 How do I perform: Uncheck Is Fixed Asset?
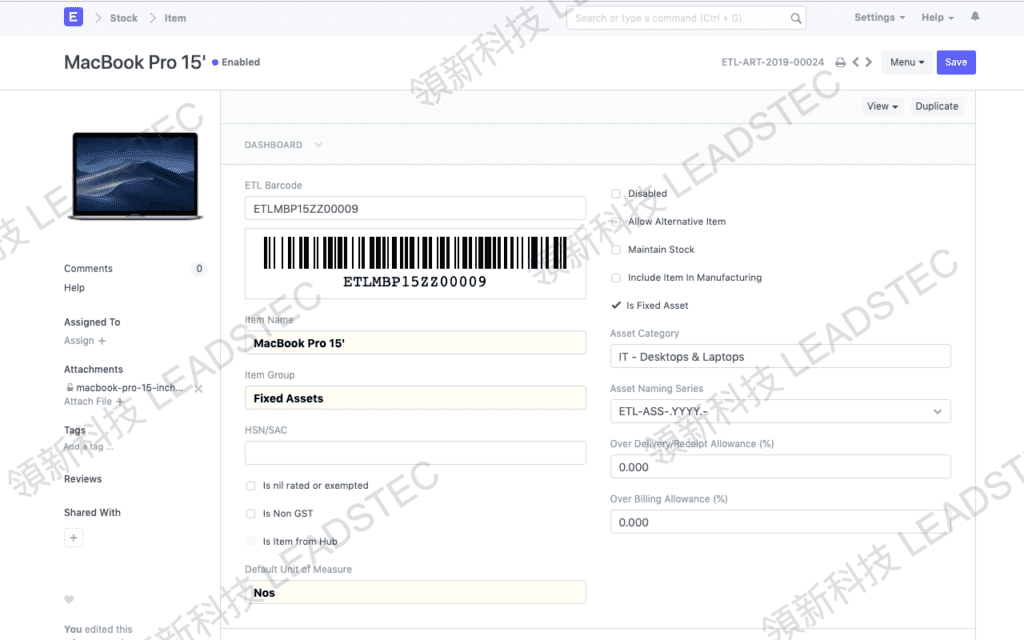(x=617, y=306)
